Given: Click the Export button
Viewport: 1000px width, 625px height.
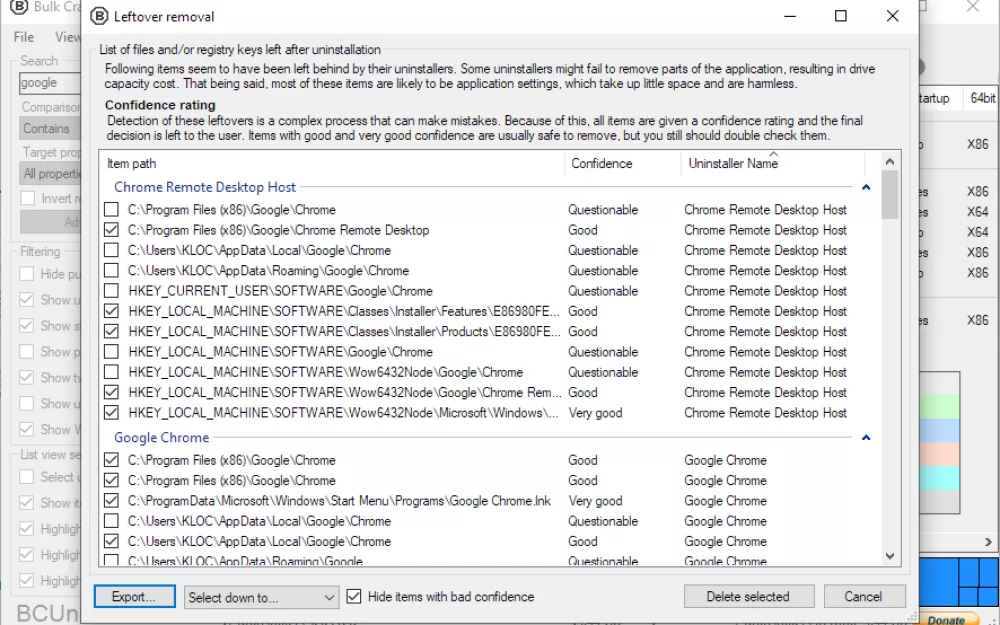Looking at the screenshot, I should pos(134,596).
